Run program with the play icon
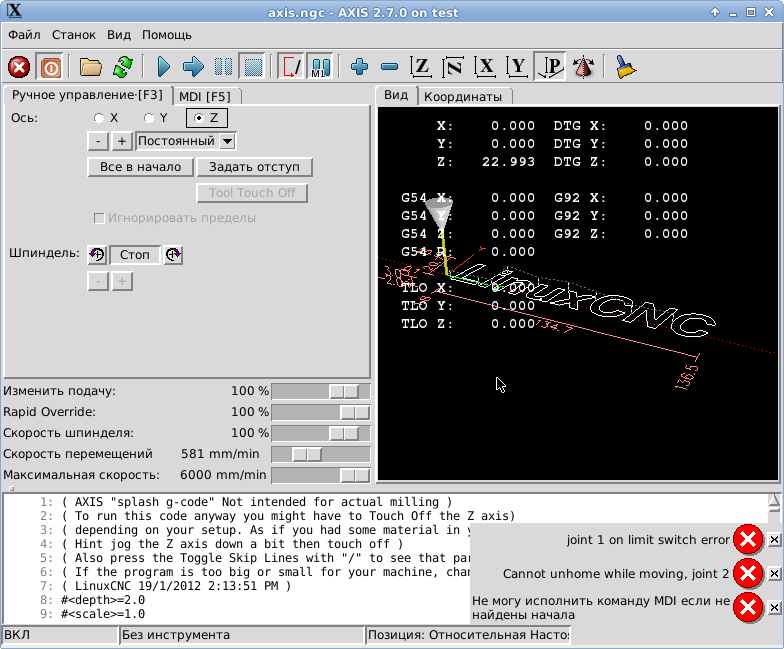Viewport: 784px width, 649px height. coord(164,67)
